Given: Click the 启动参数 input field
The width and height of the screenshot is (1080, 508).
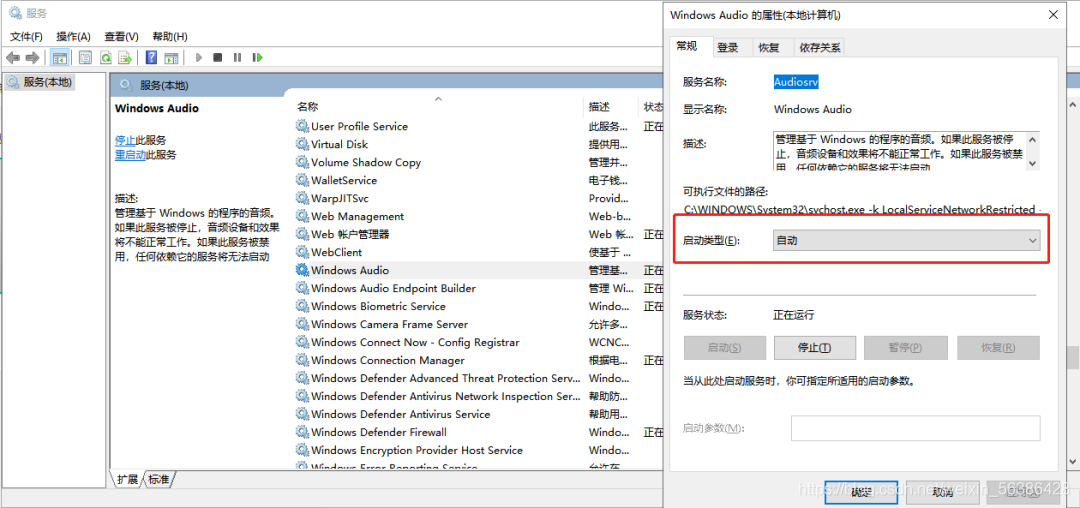Looking at the screenshot, I should (915, 427).
